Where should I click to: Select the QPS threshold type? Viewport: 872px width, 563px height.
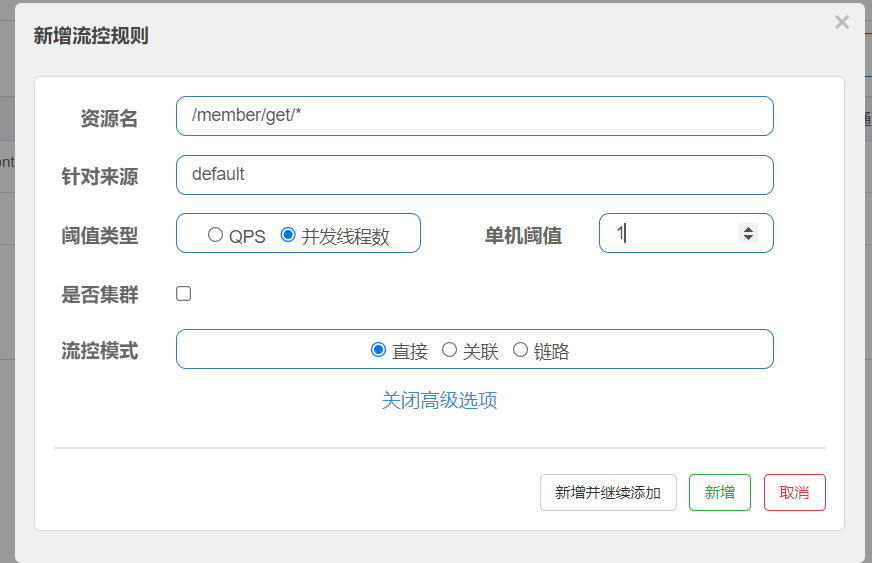tap(215, 235)
